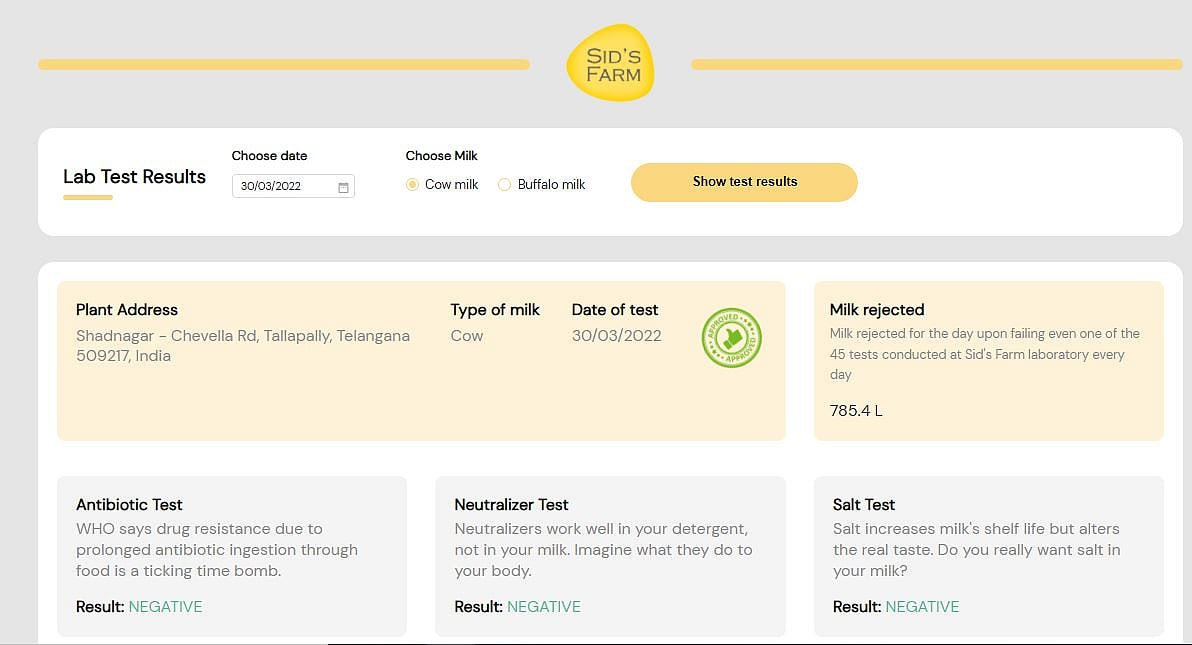
Task: Select the Buffalo milk option
Action: coord(505,185)
